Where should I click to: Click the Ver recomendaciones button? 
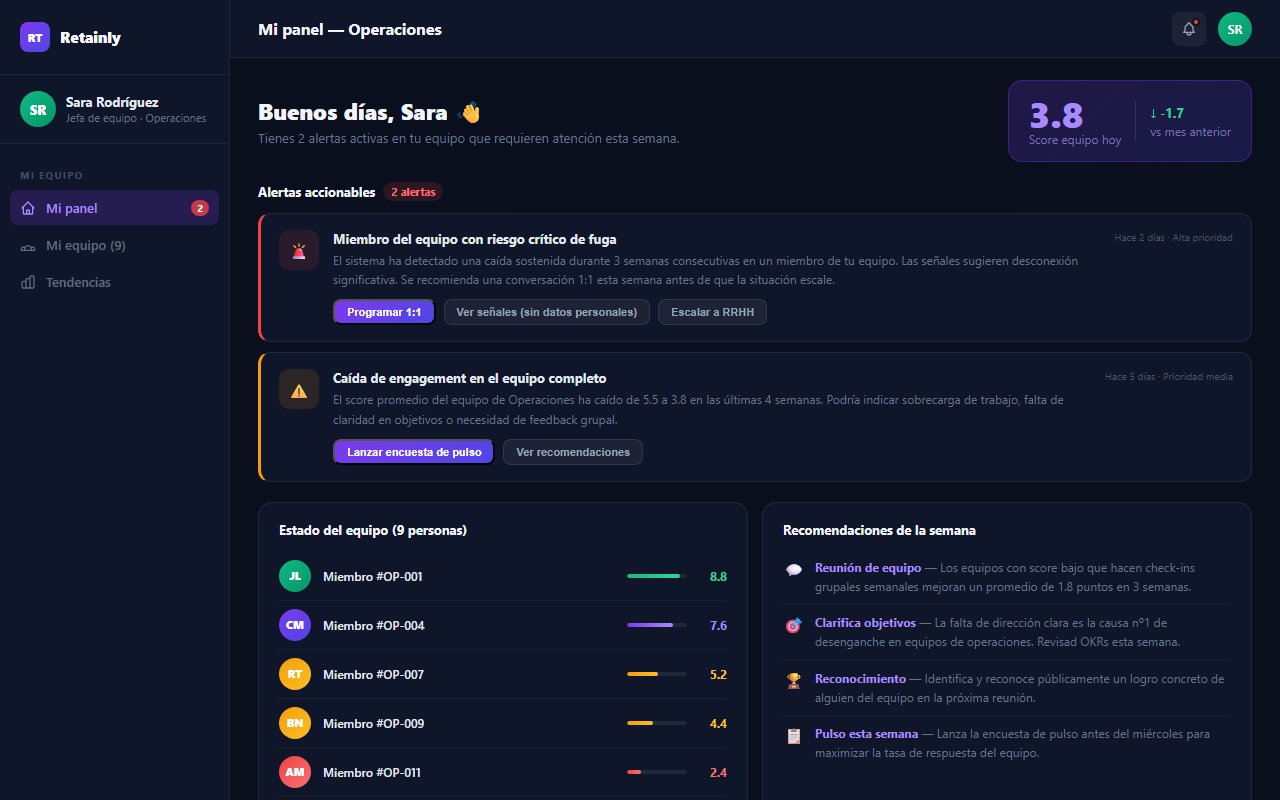click(x=573, y=452)
